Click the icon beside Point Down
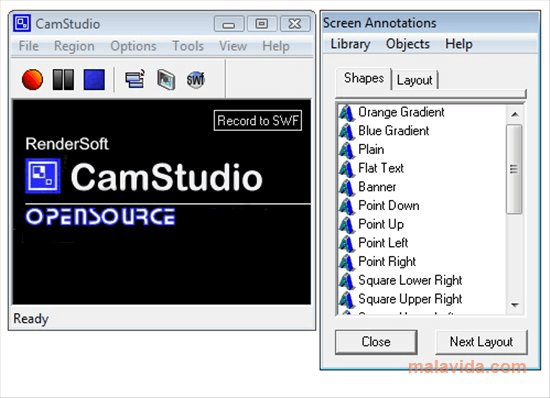The width and height of the screenshot is (550, 398). (x=347, y=206)
